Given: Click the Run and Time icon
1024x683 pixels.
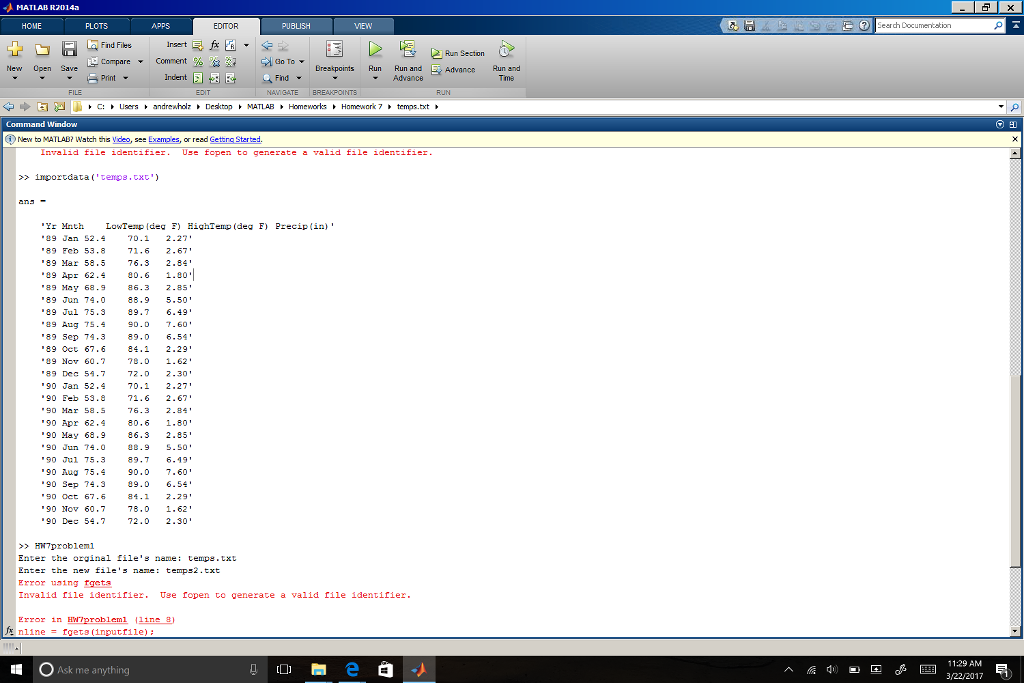Looking at the screenshot, I should point(506,49).
